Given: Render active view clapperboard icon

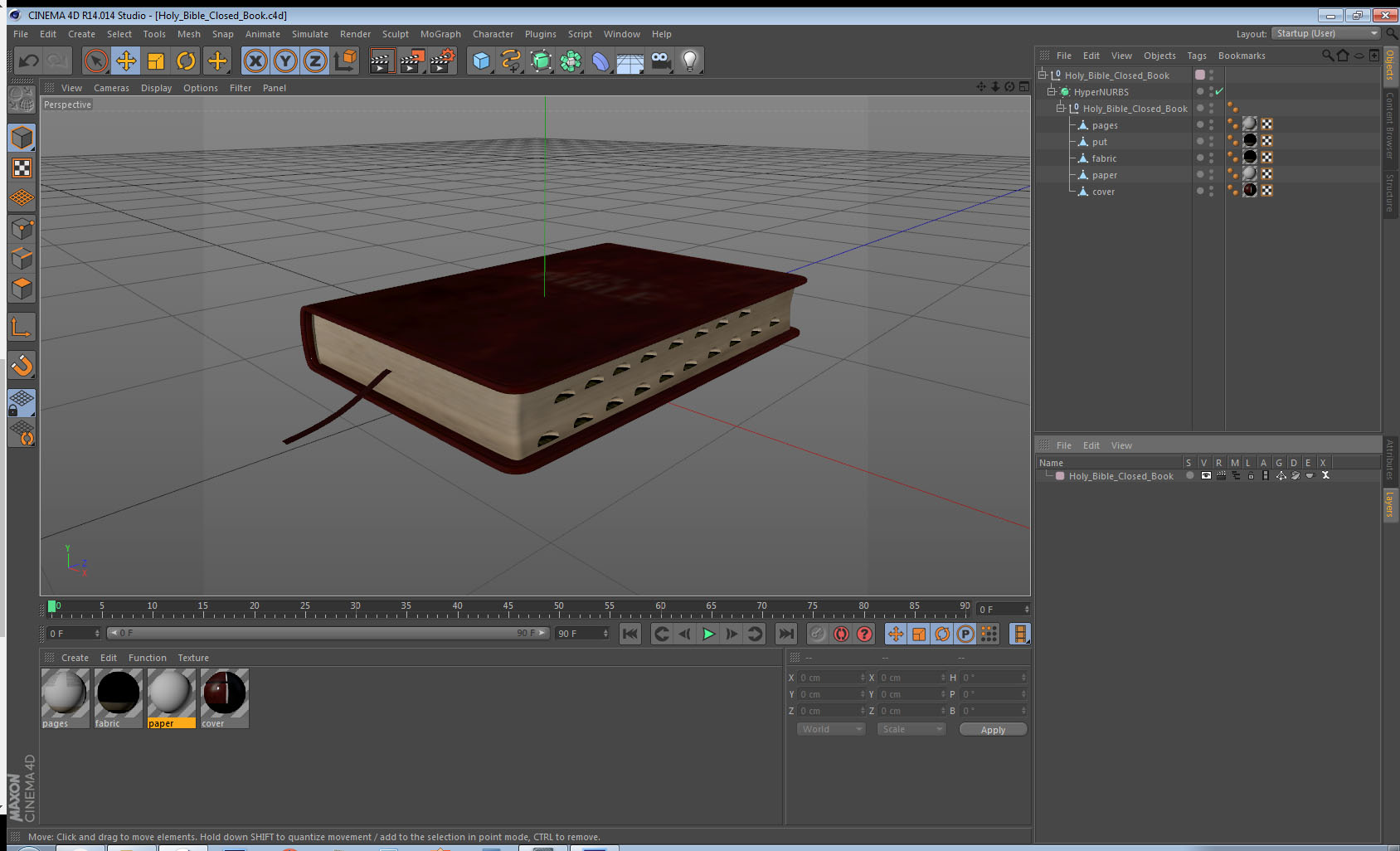Looking at the screenshot, I should (x=382, y=61).
